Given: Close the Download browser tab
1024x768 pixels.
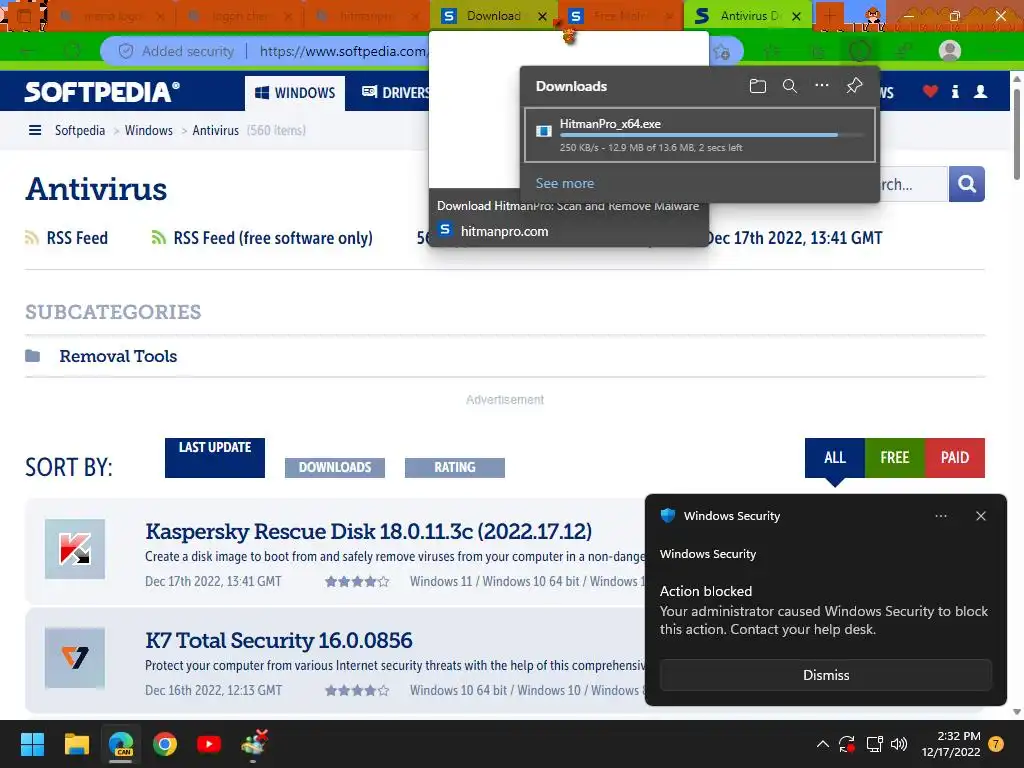Looking at the screenshot, I should tap(542, 16).
